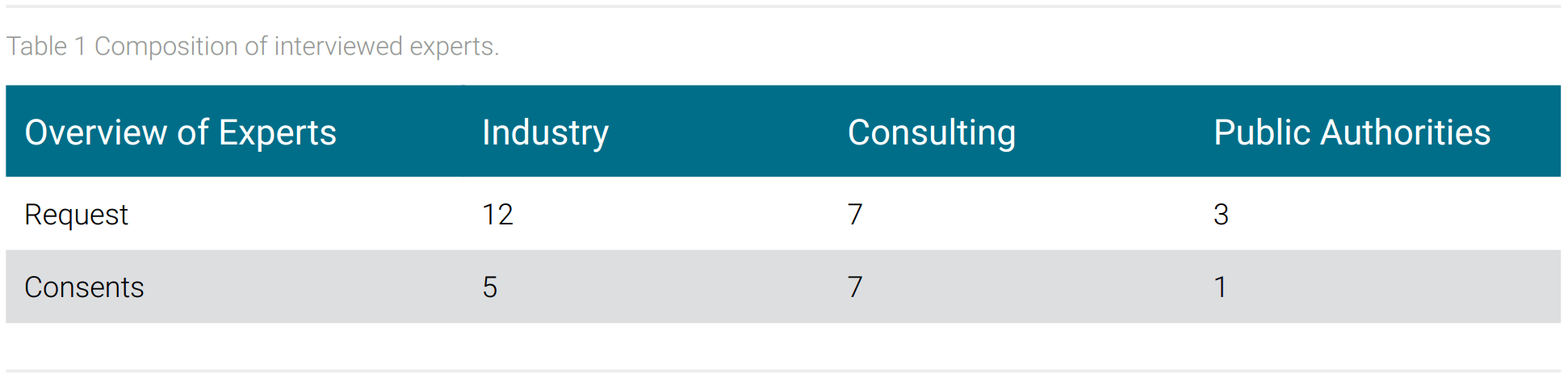The width and height of the screenshot is (1568, 381).
Task: Select the Industry consents value 5
Action: (x=490, y=287)
